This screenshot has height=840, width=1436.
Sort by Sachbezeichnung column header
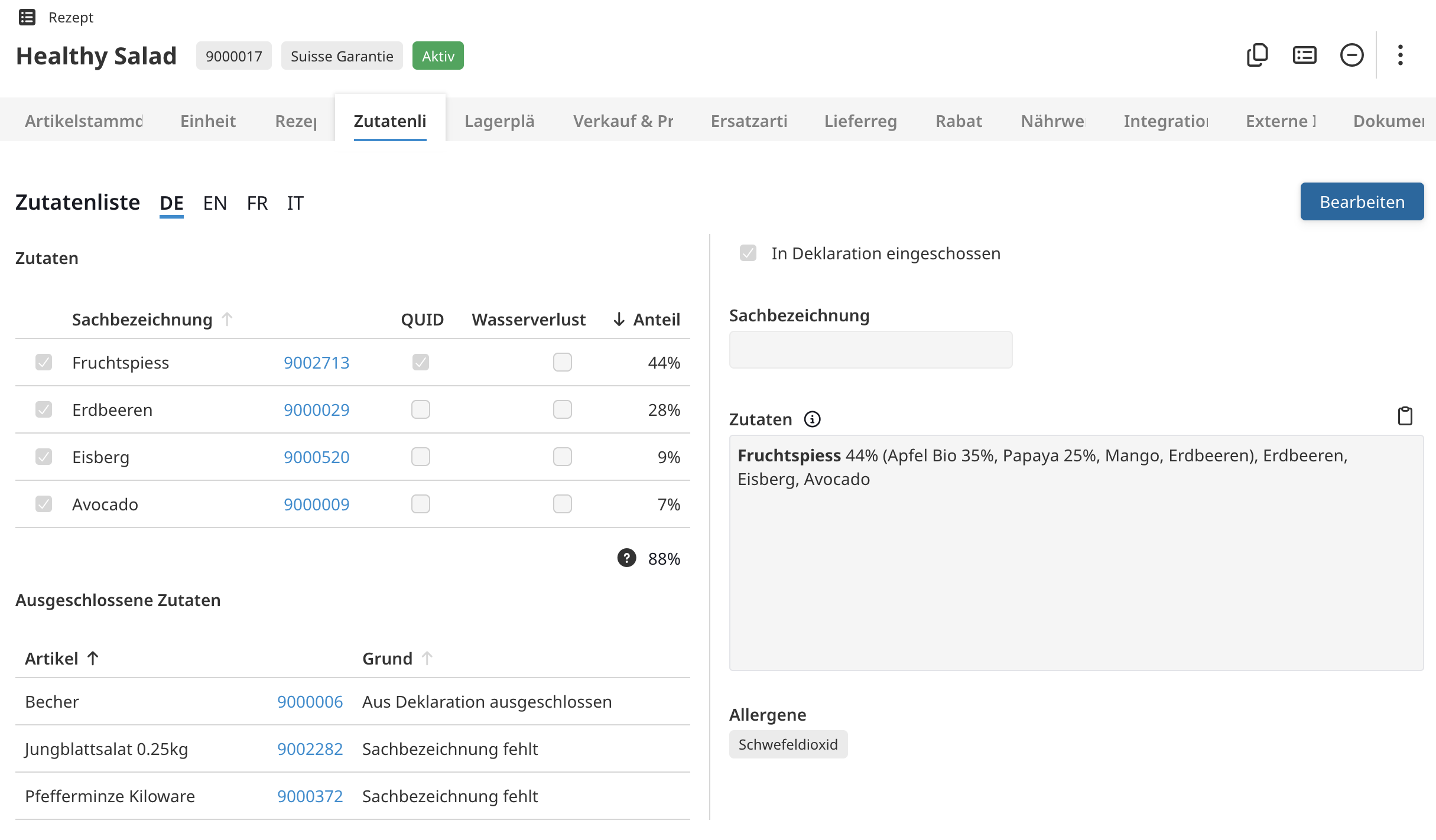click(142, 320)
